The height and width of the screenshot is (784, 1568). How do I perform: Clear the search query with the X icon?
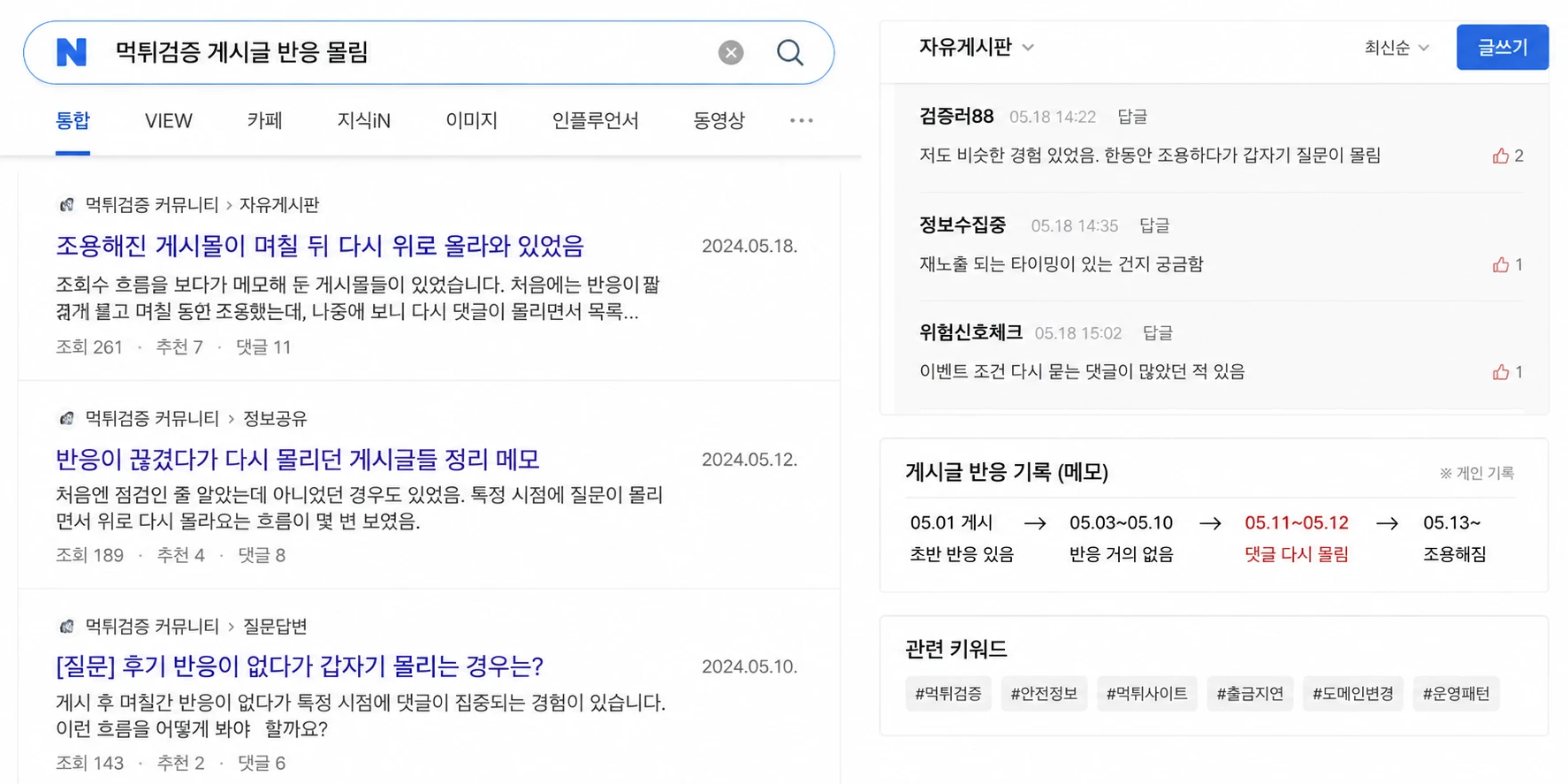coord(731,53)
